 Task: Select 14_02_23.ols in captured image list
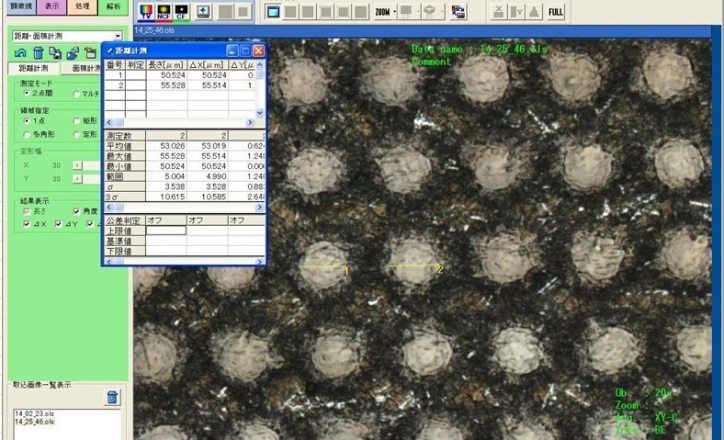pyautogui.click(x=35, y=414)
